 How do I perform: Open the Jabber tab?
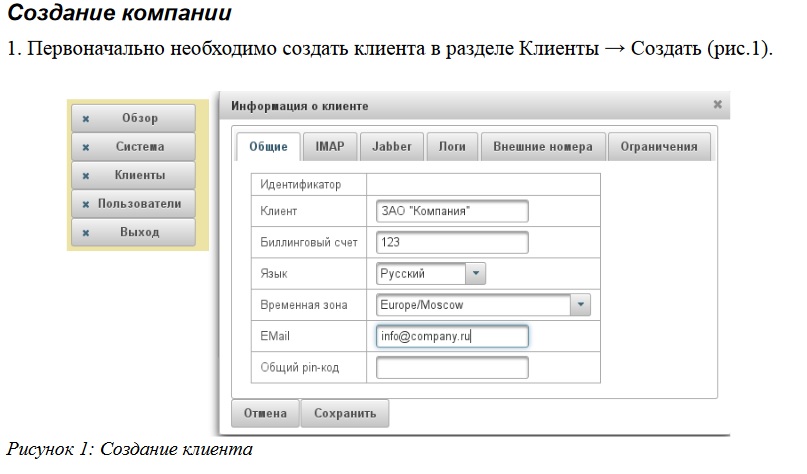pyautogui.click(x=391, y=146)
